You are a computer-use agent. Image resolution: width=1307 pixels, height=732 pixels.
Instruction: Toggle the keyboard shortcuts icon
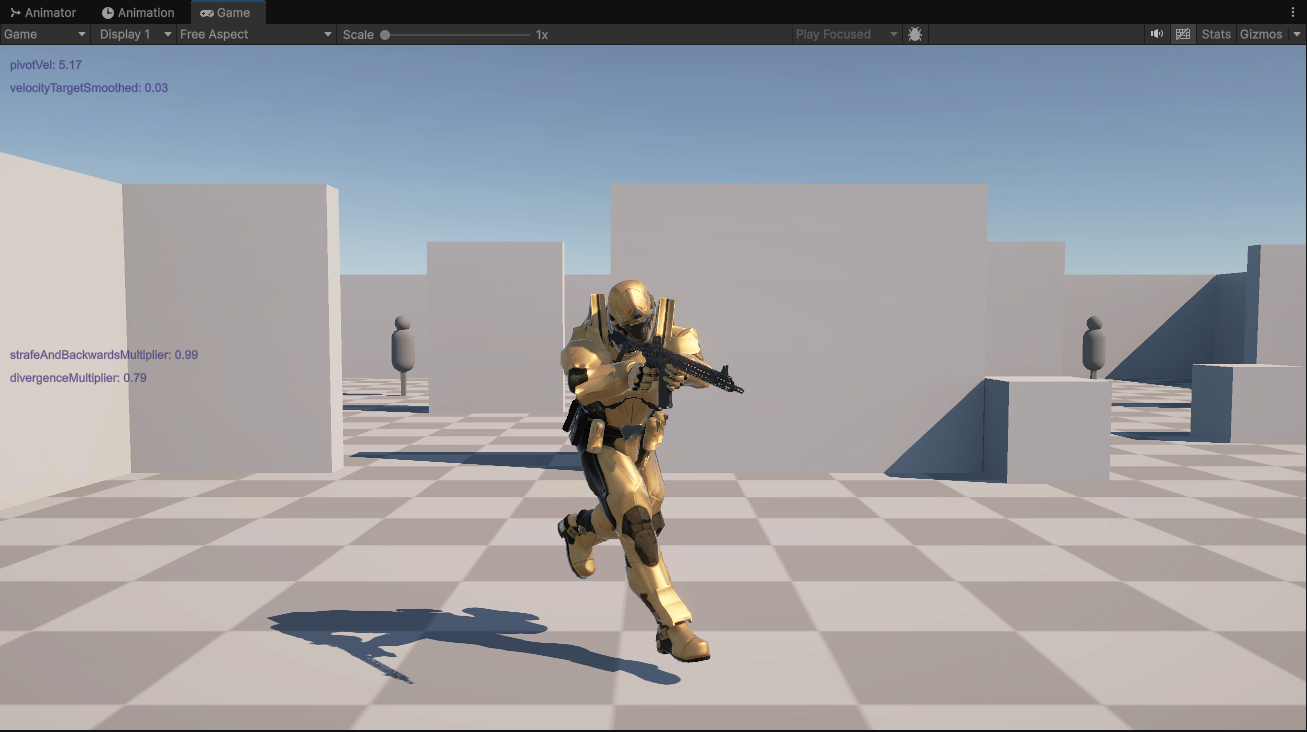[1183, 34]
